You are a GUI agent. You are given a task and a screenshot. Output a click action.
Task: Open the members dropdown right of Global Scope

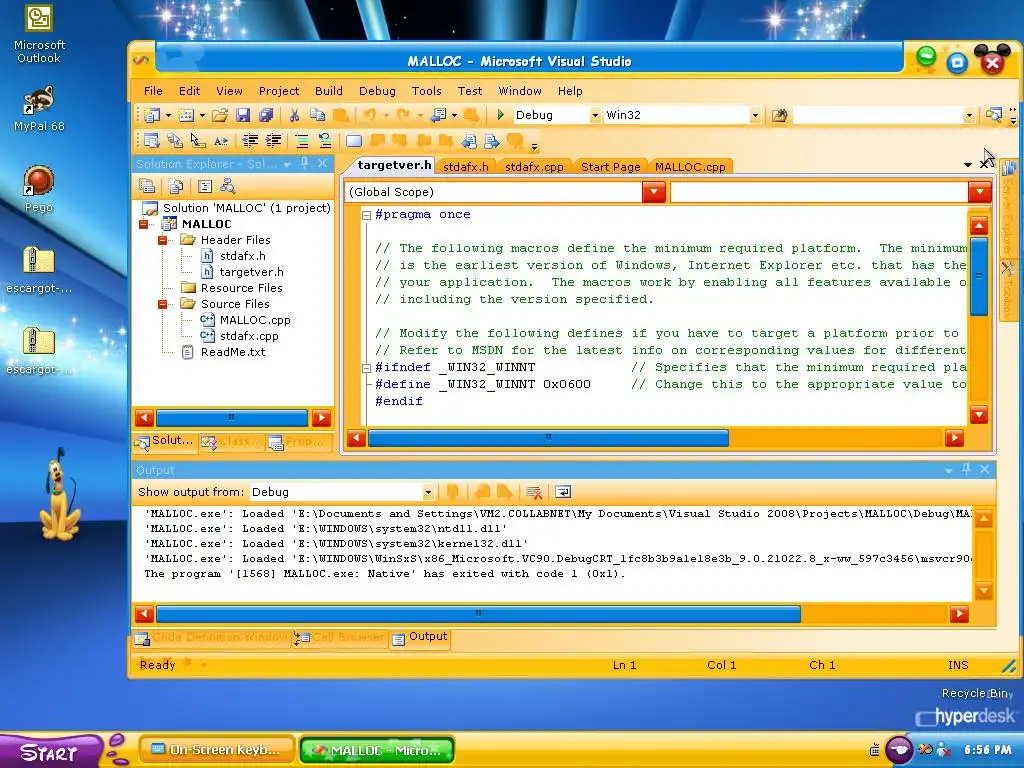979,192
